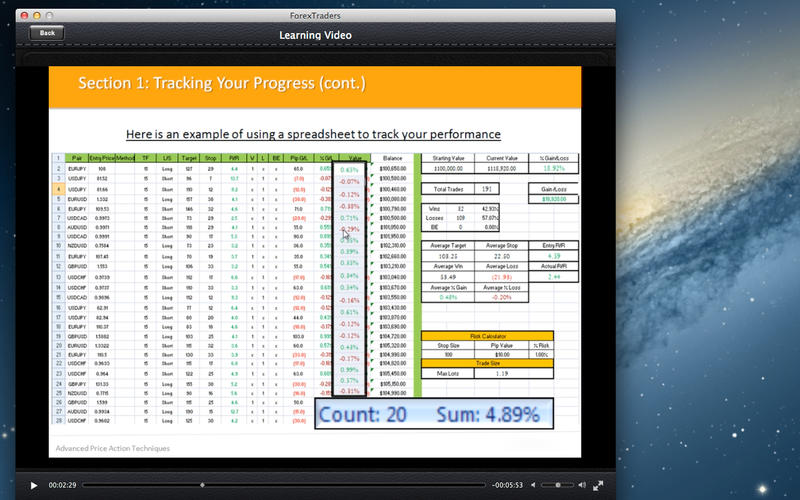This screenshot has height=500, width=800.
Task: Click the Back button
Action: pyautogui.click(x=46, y=33)
